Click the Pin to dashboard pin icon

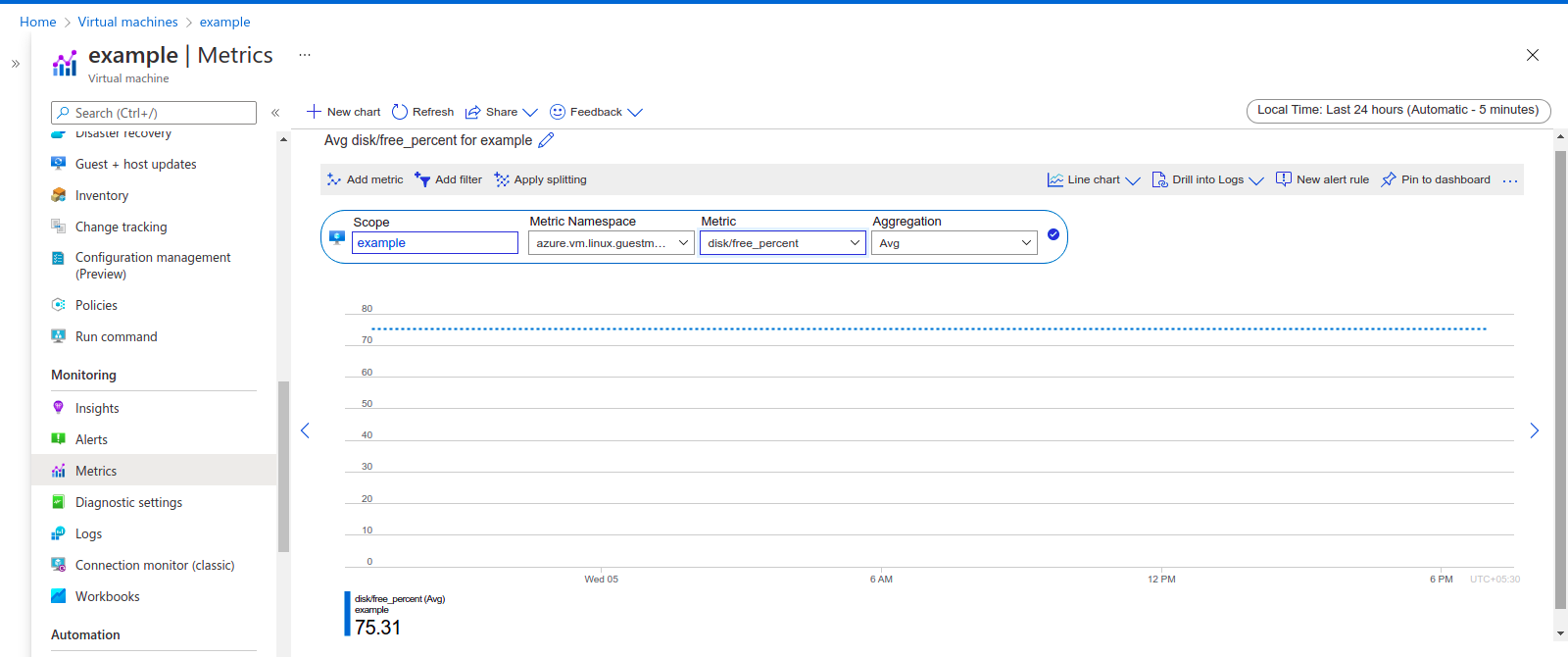1389,179
